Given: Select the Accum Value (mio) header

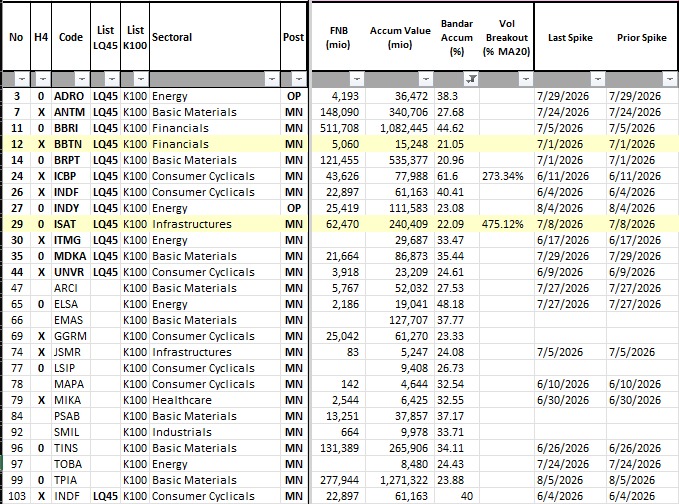Looking at the screenshot, I should pyautogui.click(x=400, y=37).
